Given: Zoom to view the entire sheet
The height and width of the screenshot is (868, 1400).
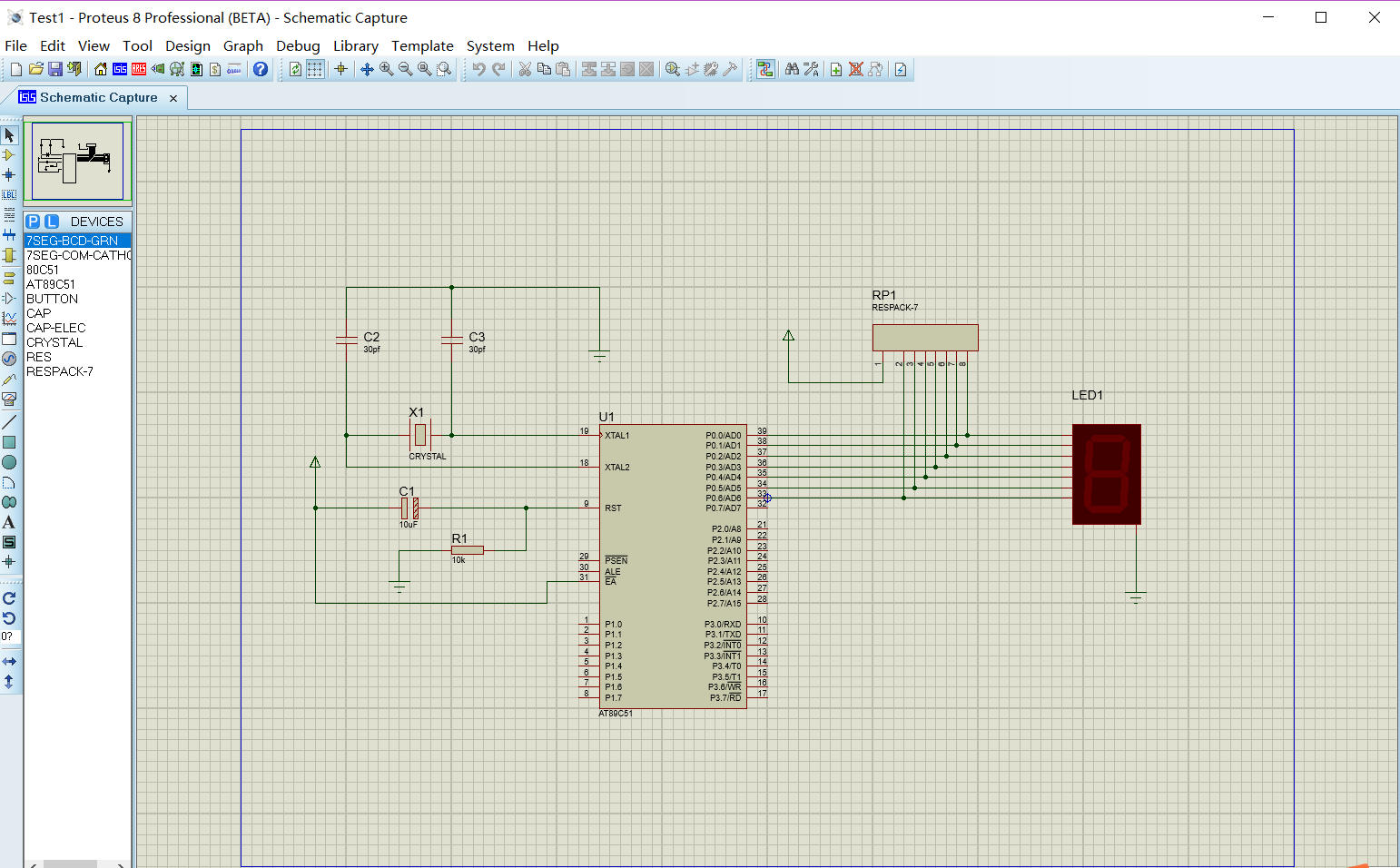Looking at the screenshot, I should click(425, 69).
